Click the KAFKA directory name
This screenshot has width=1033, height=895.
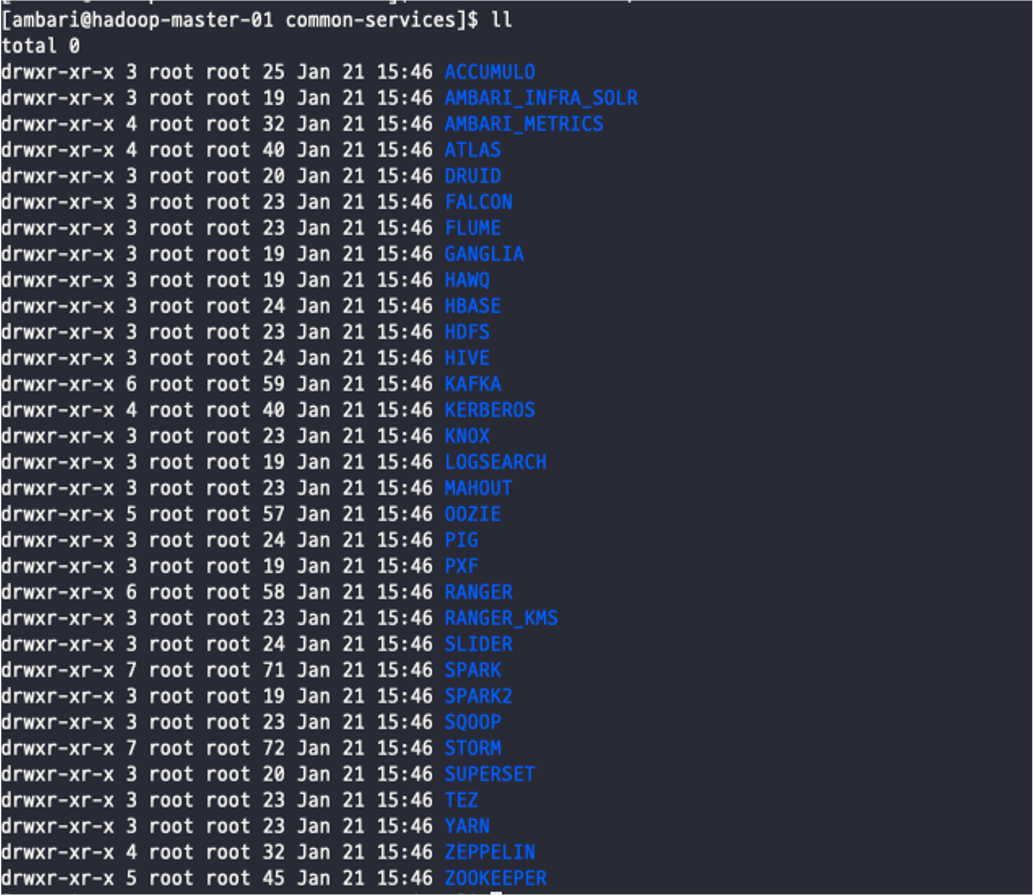[473, 384]
